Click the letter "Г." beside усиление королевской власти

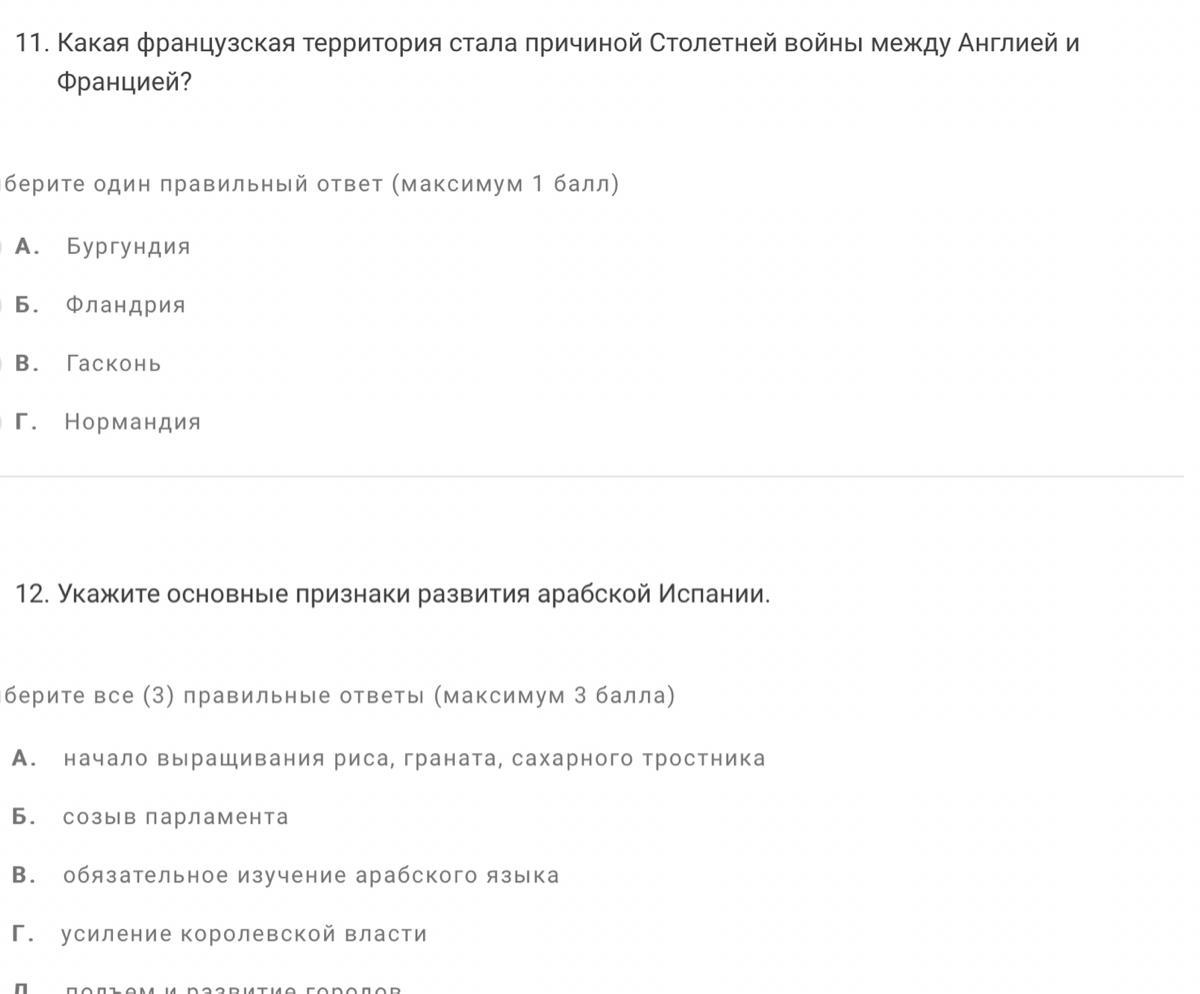[x=23, y=934]
